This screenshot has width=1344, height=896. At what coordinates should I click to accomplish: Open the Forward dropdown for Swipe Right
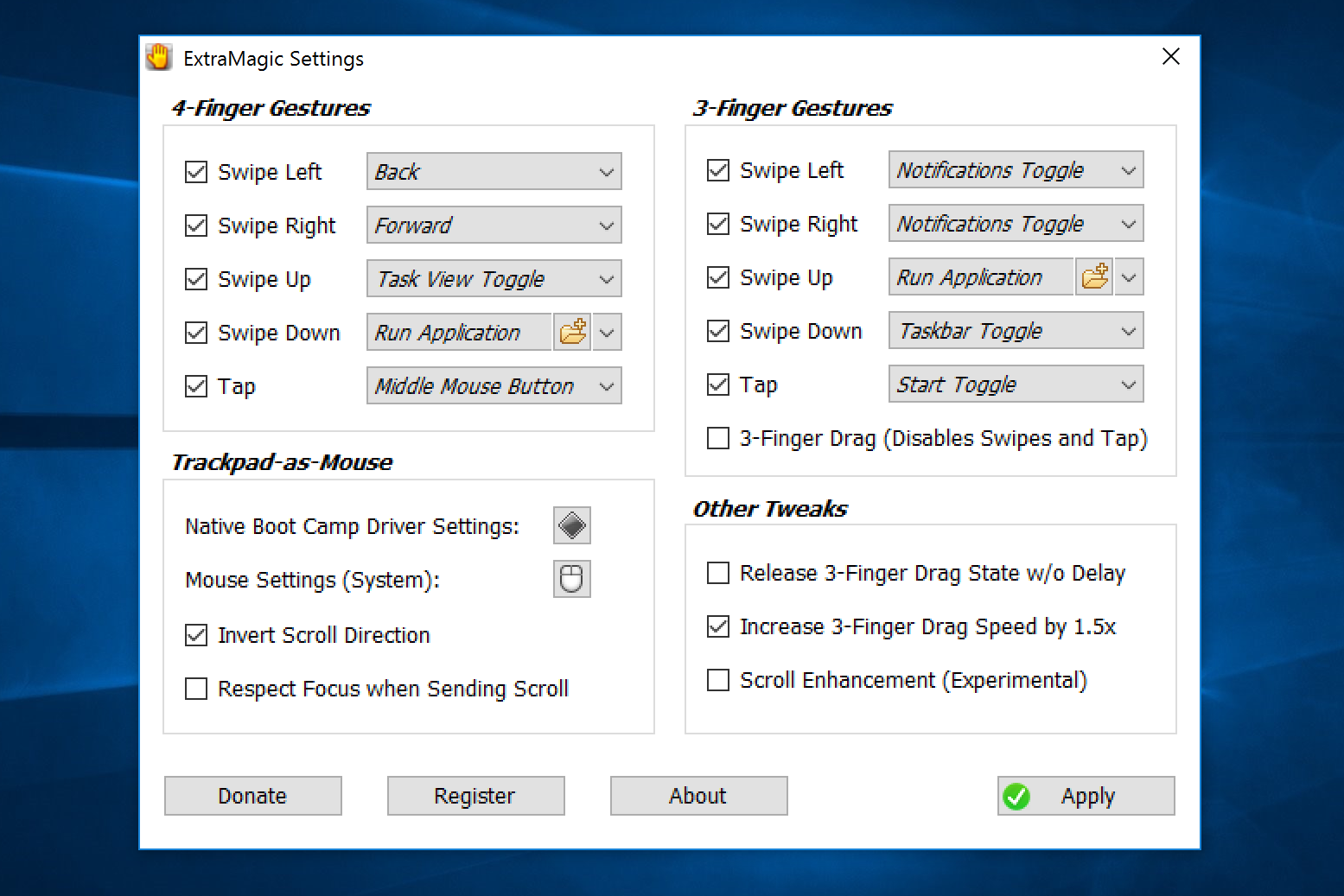[x=494, y=226]
